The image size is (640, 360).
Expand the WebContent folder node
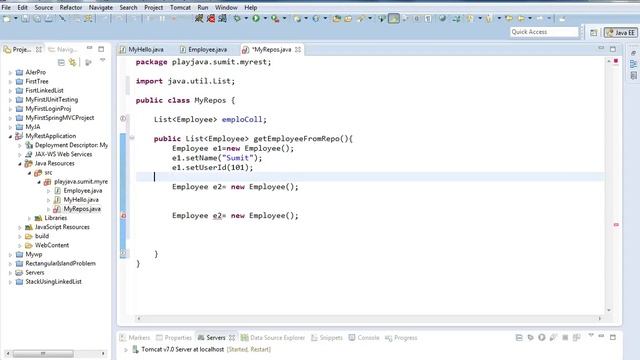click(x=20, y=245)
